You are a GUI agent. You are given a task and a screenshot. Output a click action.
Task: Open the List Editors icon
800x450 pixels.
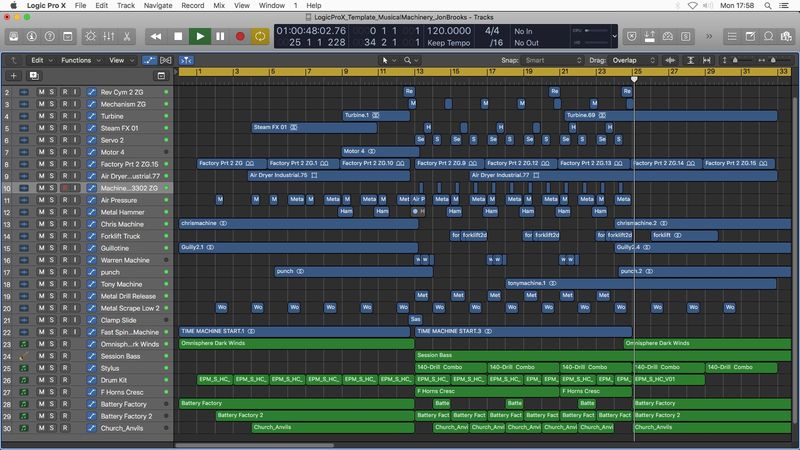(732, 36)
